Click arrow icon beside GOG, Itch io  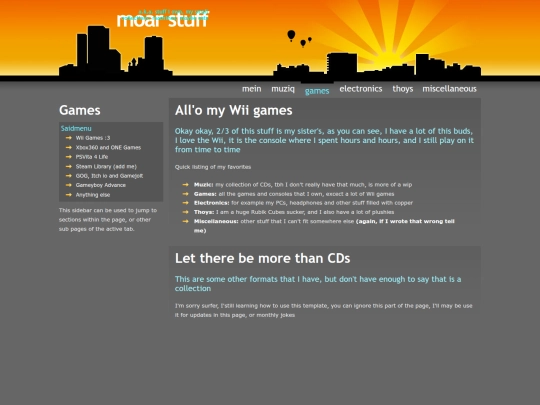click(69, 176)
